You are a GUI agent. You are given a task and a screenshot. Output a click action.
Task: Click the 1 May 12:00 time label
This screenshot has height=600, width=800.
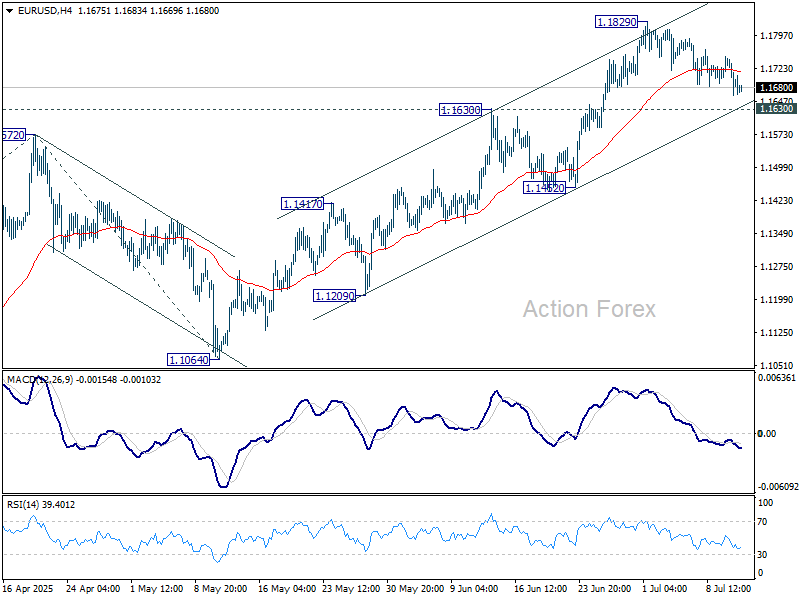(x=157, y=589)
